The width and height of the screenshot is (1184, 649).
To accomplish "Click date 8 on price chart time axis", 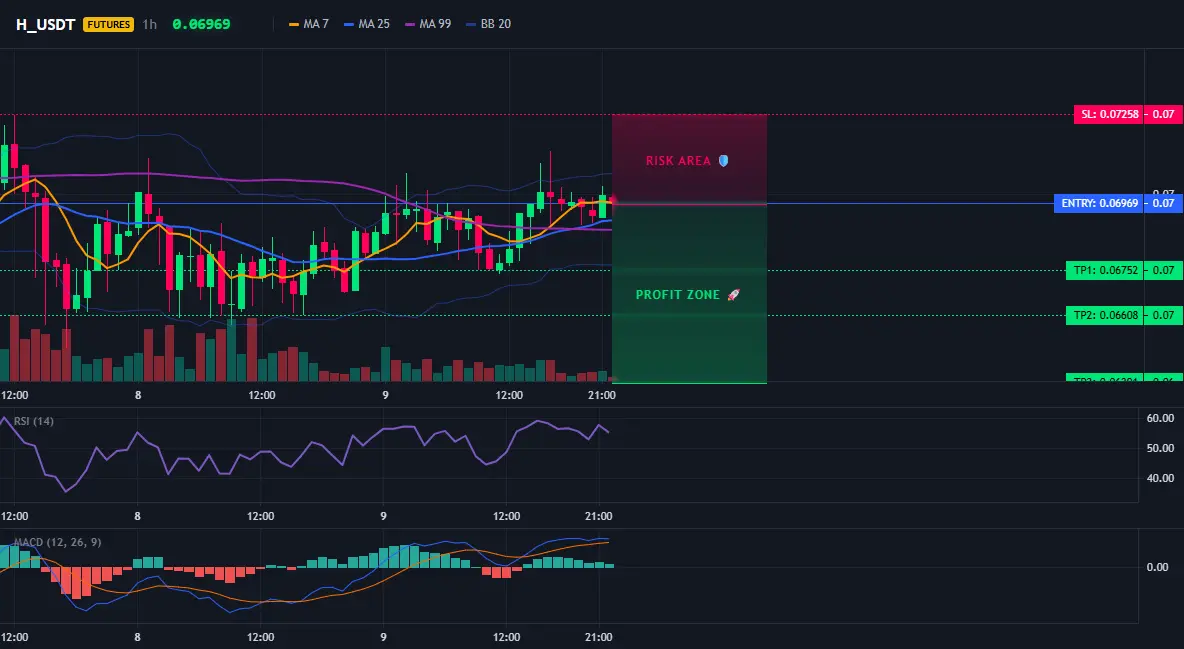I will [x=137, y=395].
